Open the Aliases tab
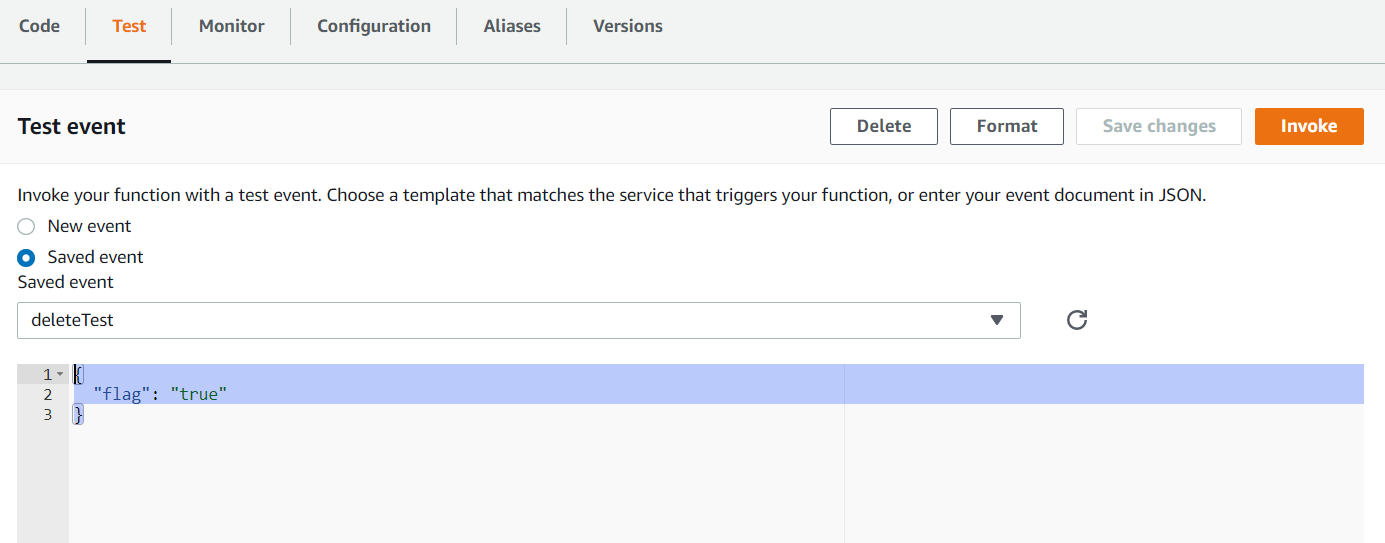The width and height of the screenshot is (1385, 543). tap(512, 26)
